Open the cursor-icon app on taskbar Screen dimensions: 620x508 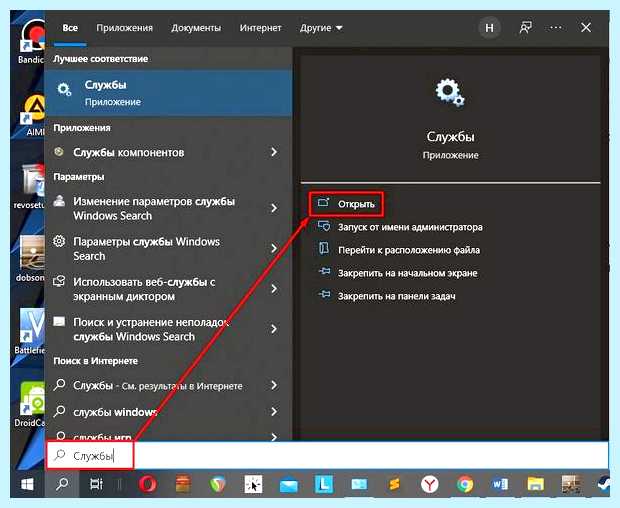pos(253,484)
